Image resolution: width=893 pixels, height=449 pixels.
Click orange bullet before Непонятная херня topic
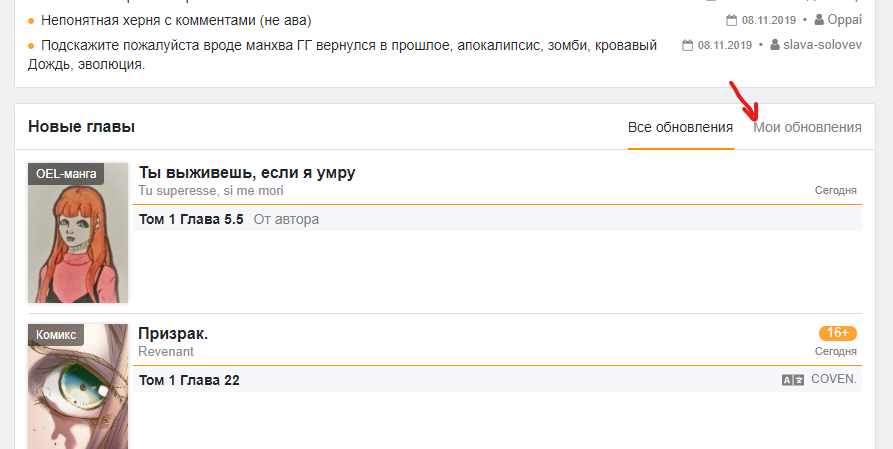31,22
